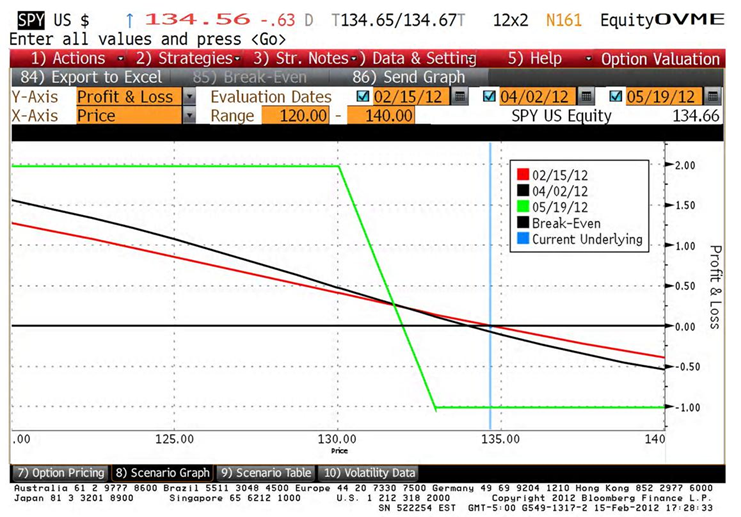Click the SPY US Equity label
This screenshot has width=741, height=517.
coord(561,116)
